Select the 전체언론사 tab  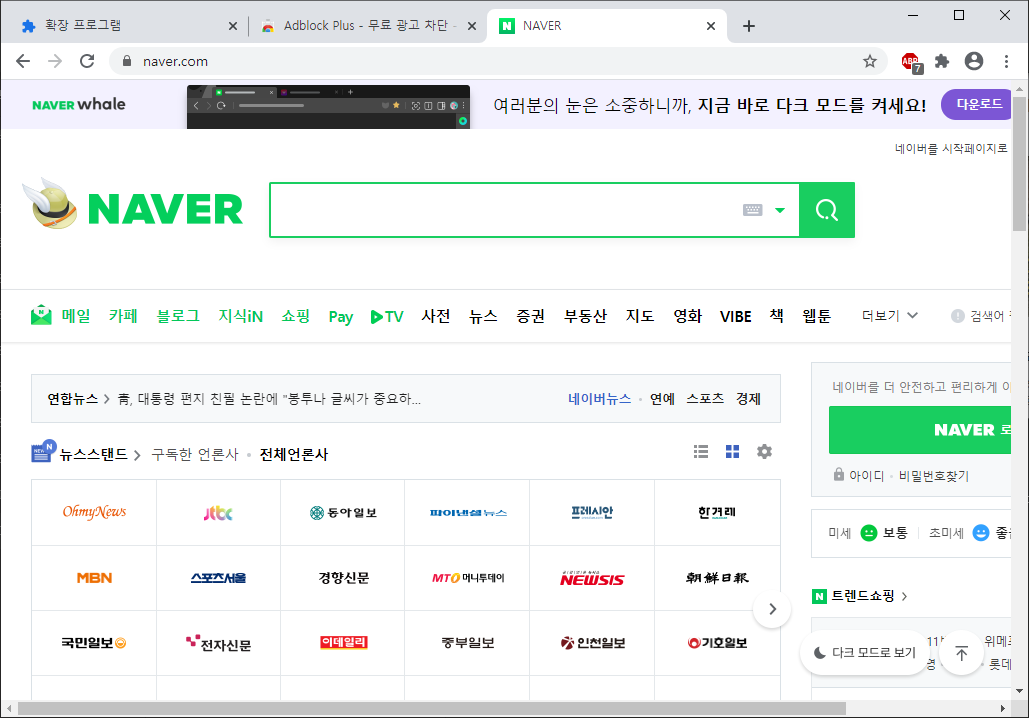pyautogui.click(x=293, y=454)
